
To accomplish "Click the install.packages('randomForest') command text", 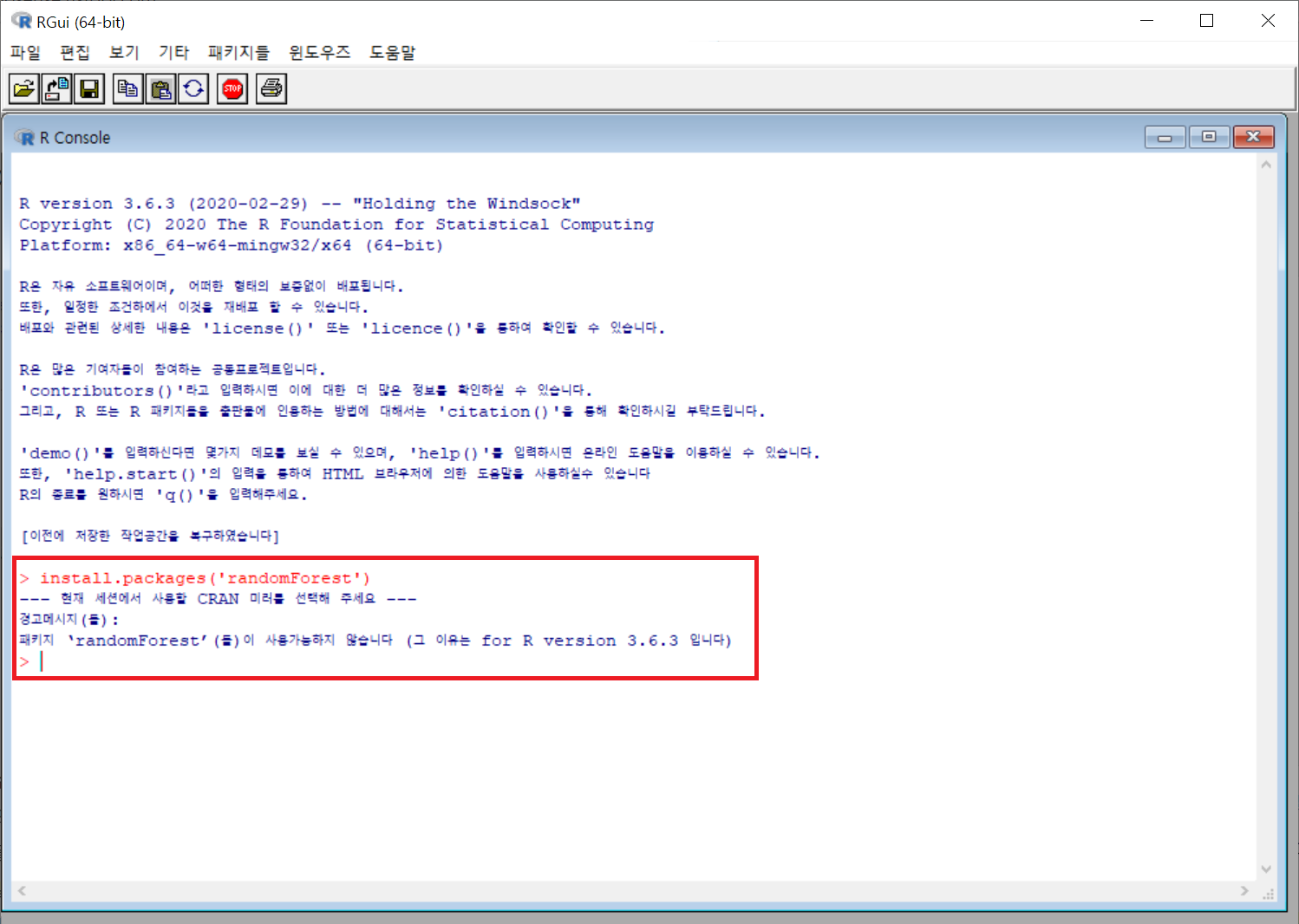I will (x=205, y=578).
